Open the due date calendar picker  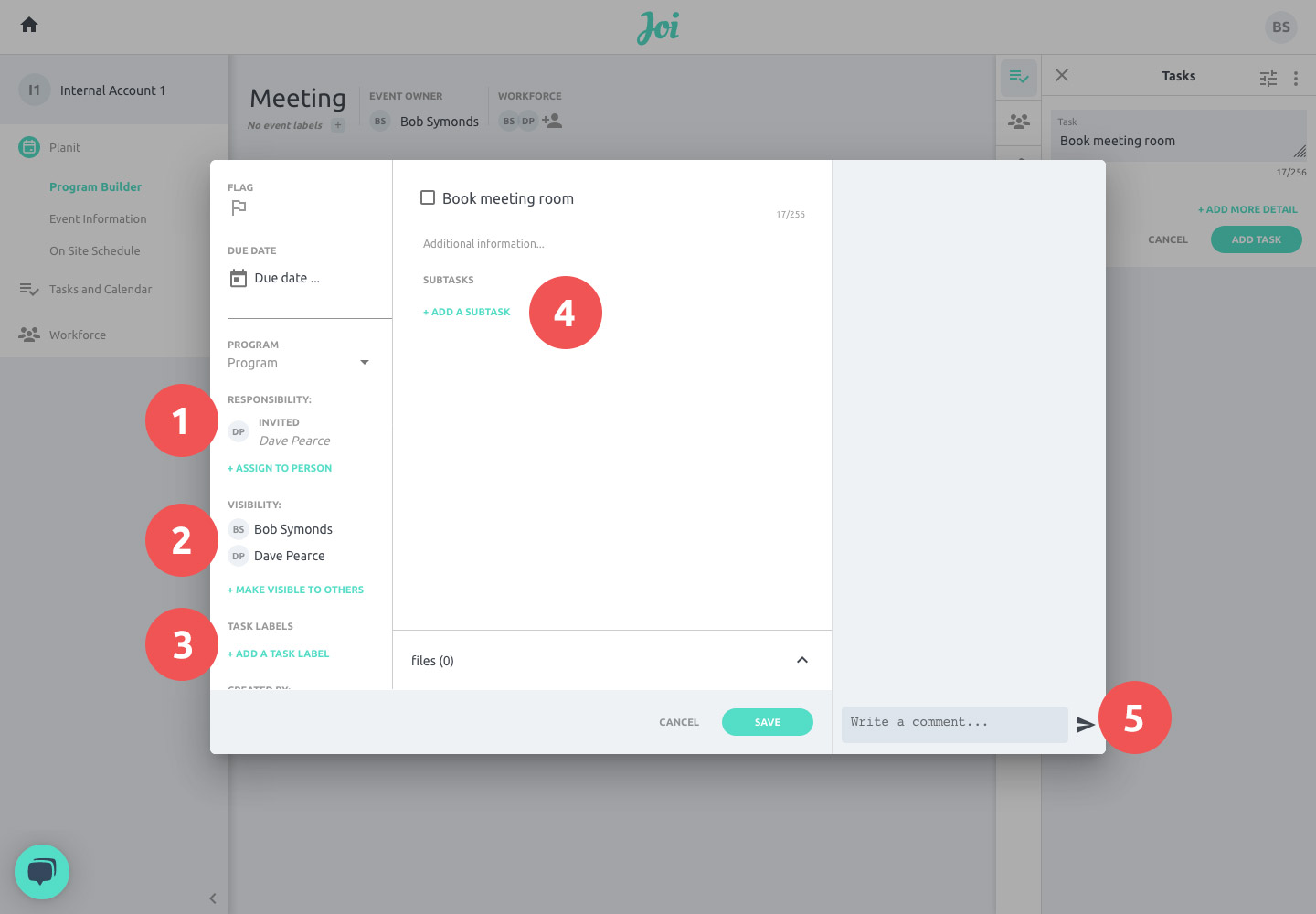click(x=239, y=279)
